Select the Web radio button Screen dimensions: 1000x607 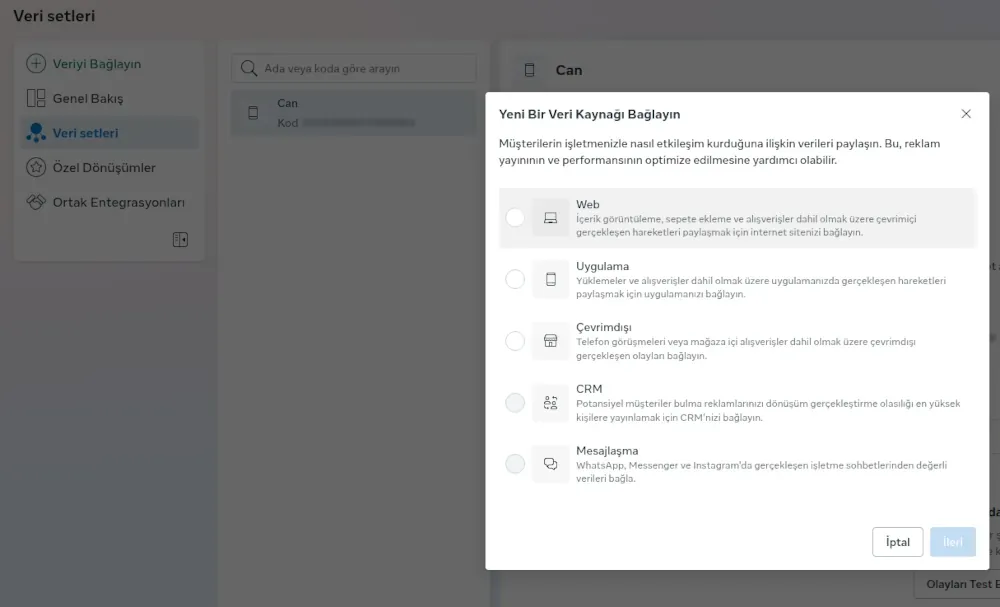[x=515, y=218]
